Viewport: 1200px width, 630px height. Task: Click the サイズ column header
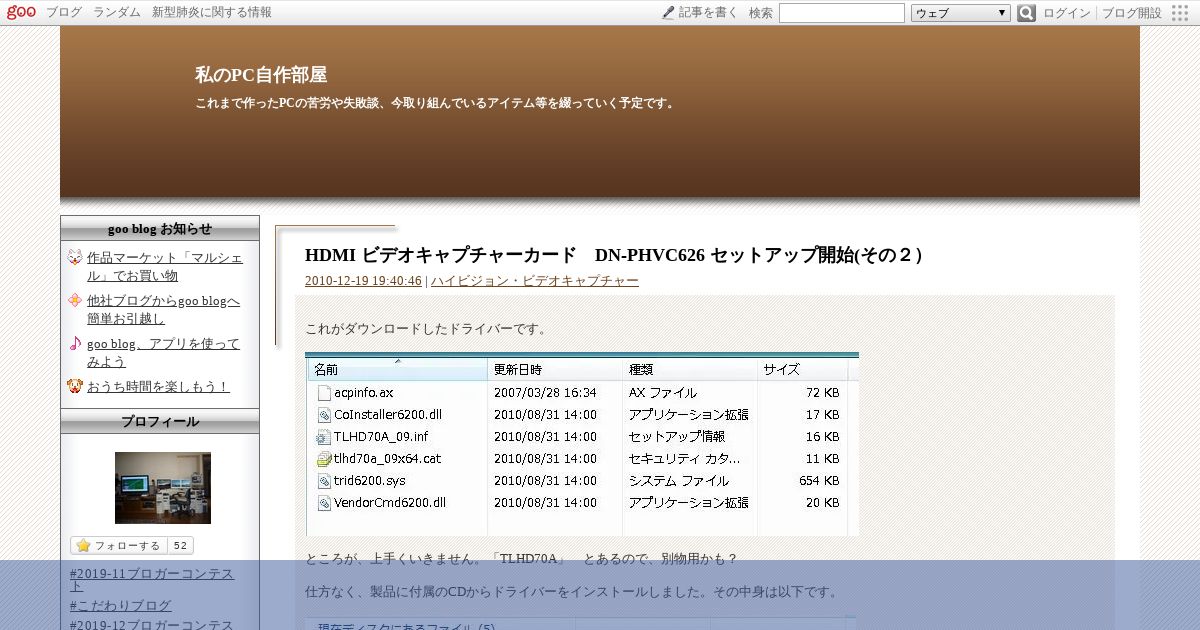tap(803, 369)
